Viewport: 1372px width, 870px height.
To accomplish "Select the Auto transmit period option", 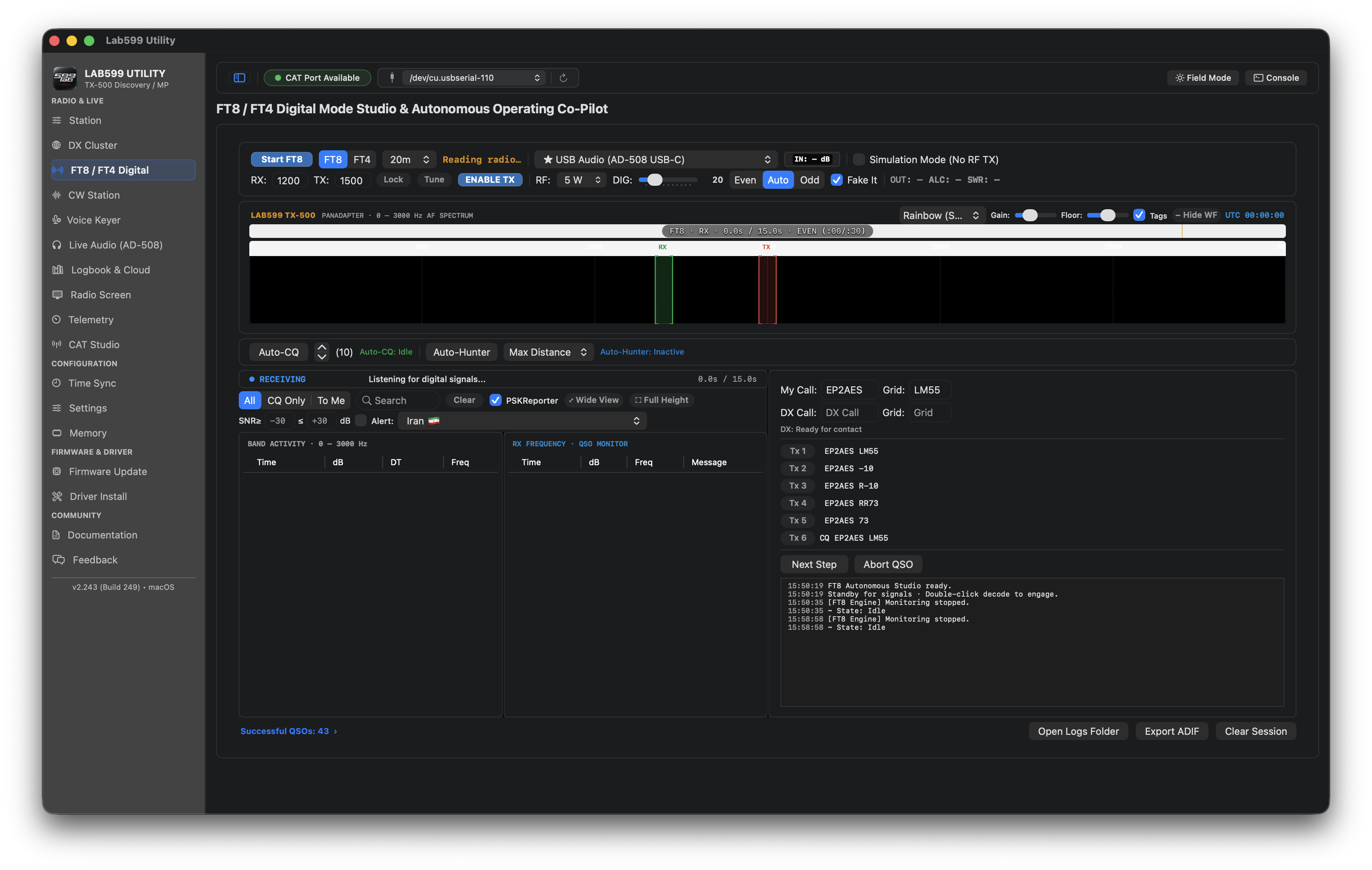I will click(777, 180).
